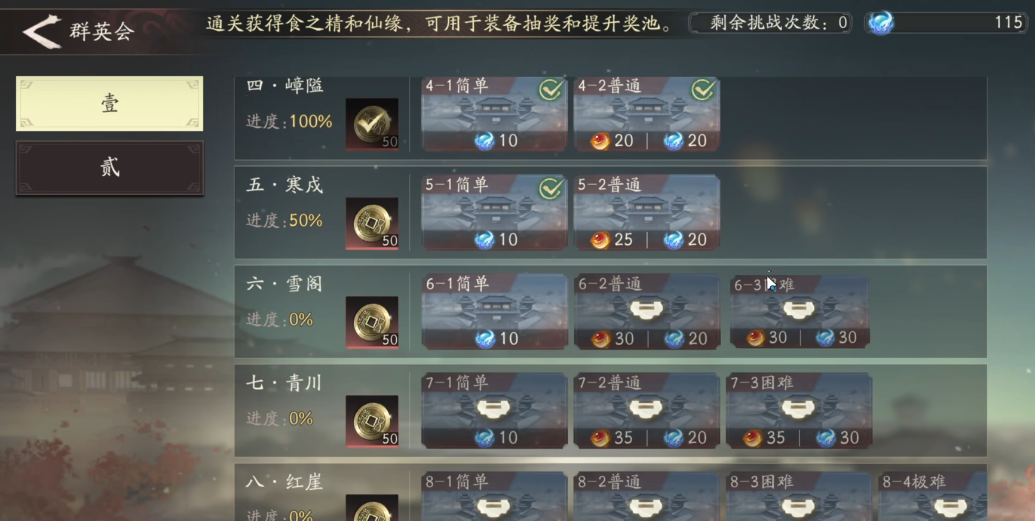Switch to the 贰 tab

110,168
